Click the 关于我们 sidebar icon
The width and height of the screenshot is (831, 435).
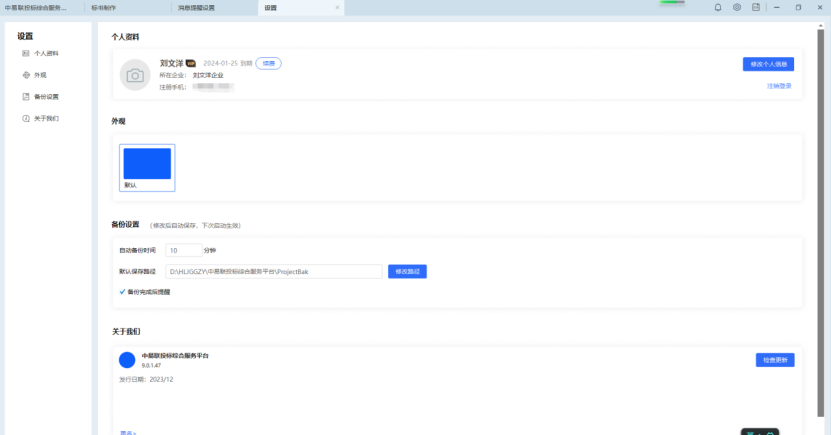26,119
